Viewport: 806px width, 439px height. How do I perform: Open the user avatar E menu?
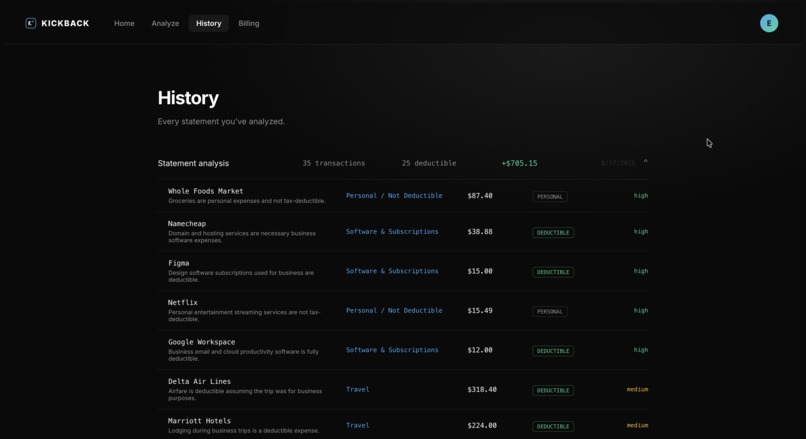tap(768, 23)
